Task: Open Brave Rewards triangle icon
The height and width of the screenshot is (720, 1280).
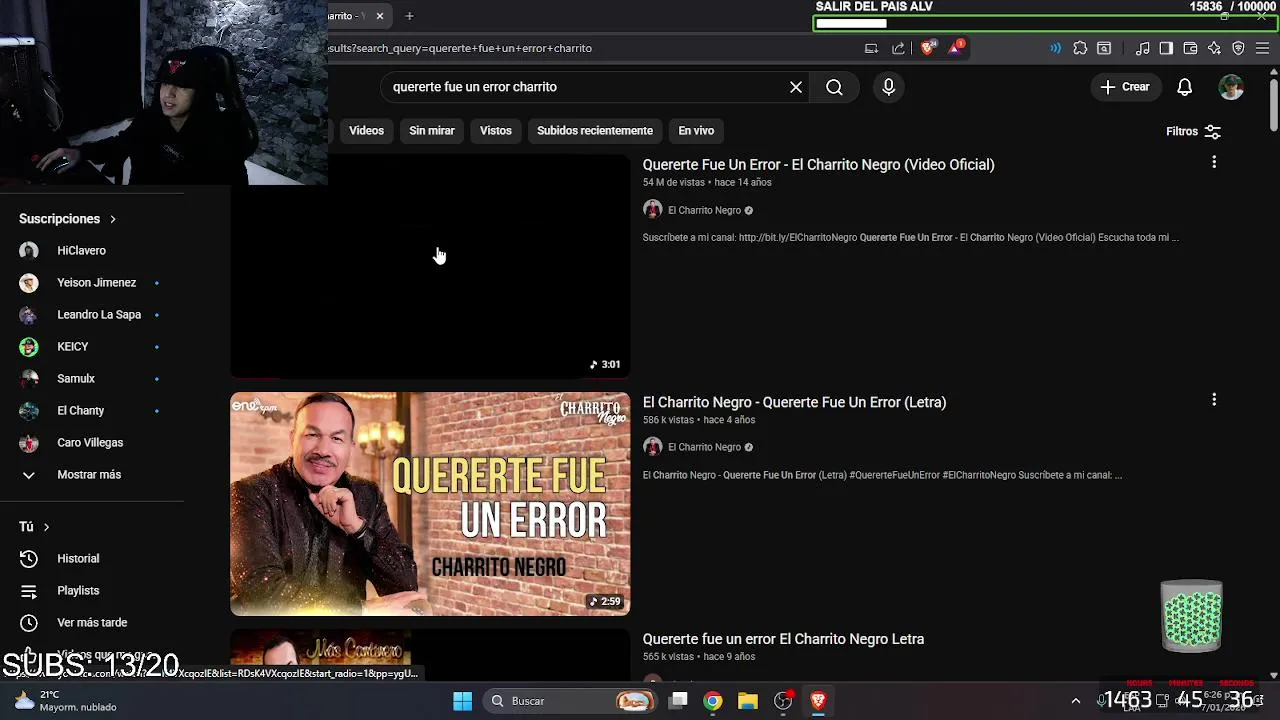Action: click(956, 47)
